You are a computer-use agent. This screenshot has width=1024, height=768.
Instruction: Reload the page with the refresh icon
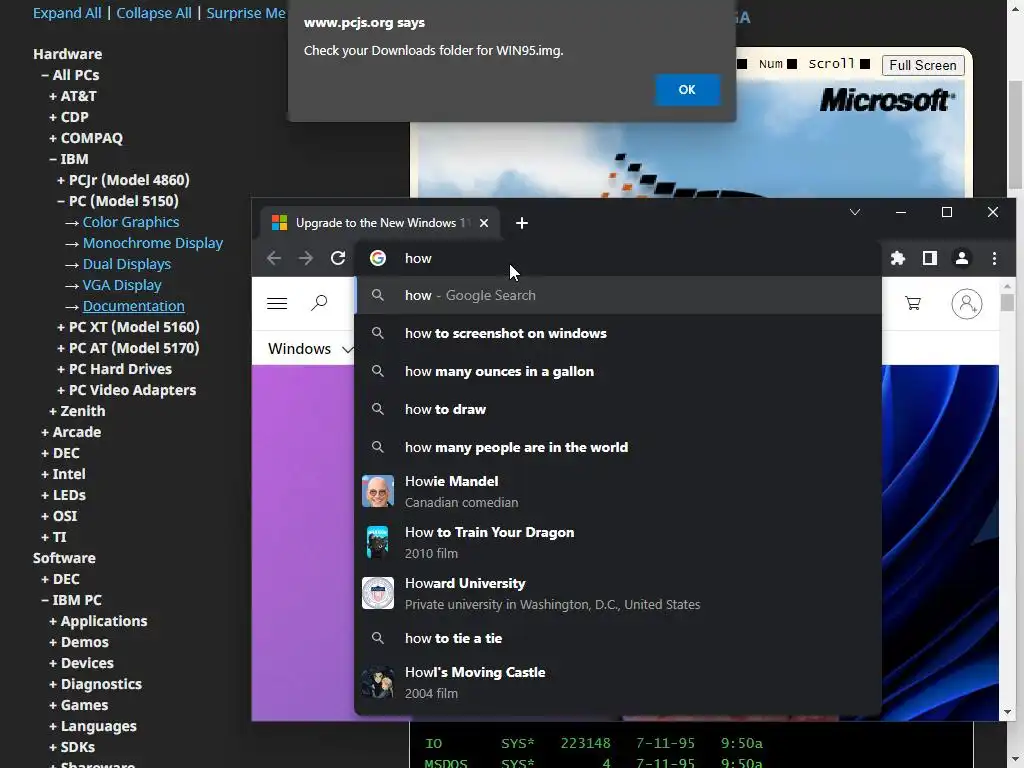tap(338, 258)
